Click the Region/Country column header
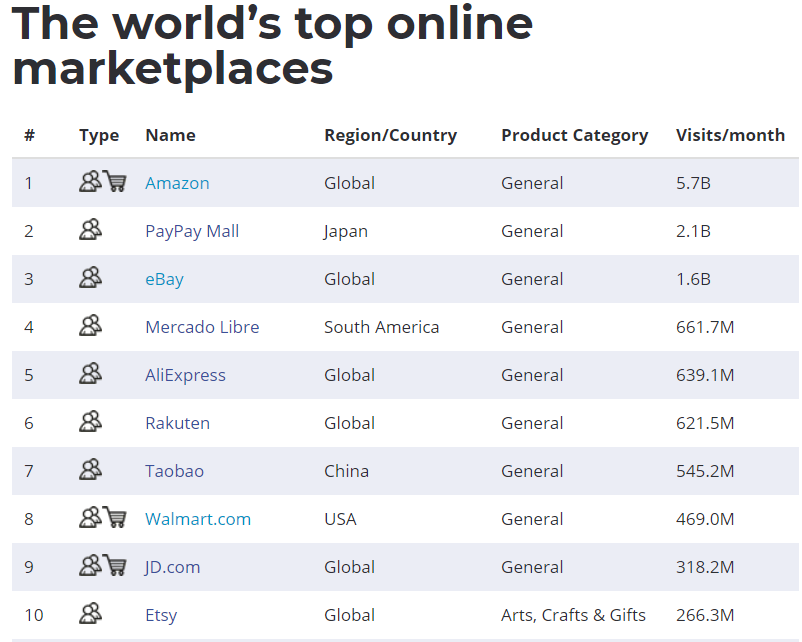The height and width of the screenshot is (642, 802). [391, 136]
